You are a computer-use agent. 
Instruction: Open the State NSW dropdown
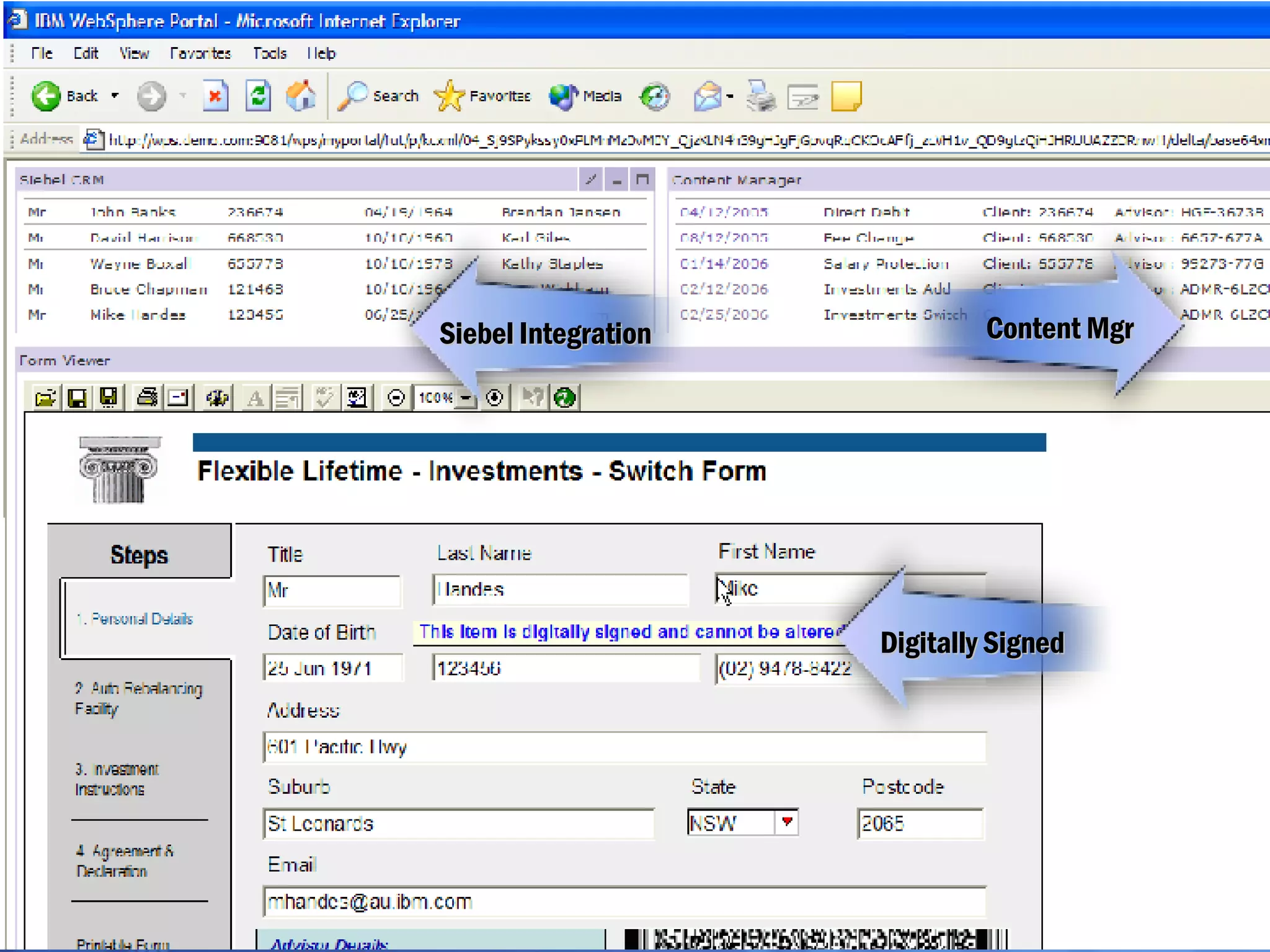pos(787,822)
